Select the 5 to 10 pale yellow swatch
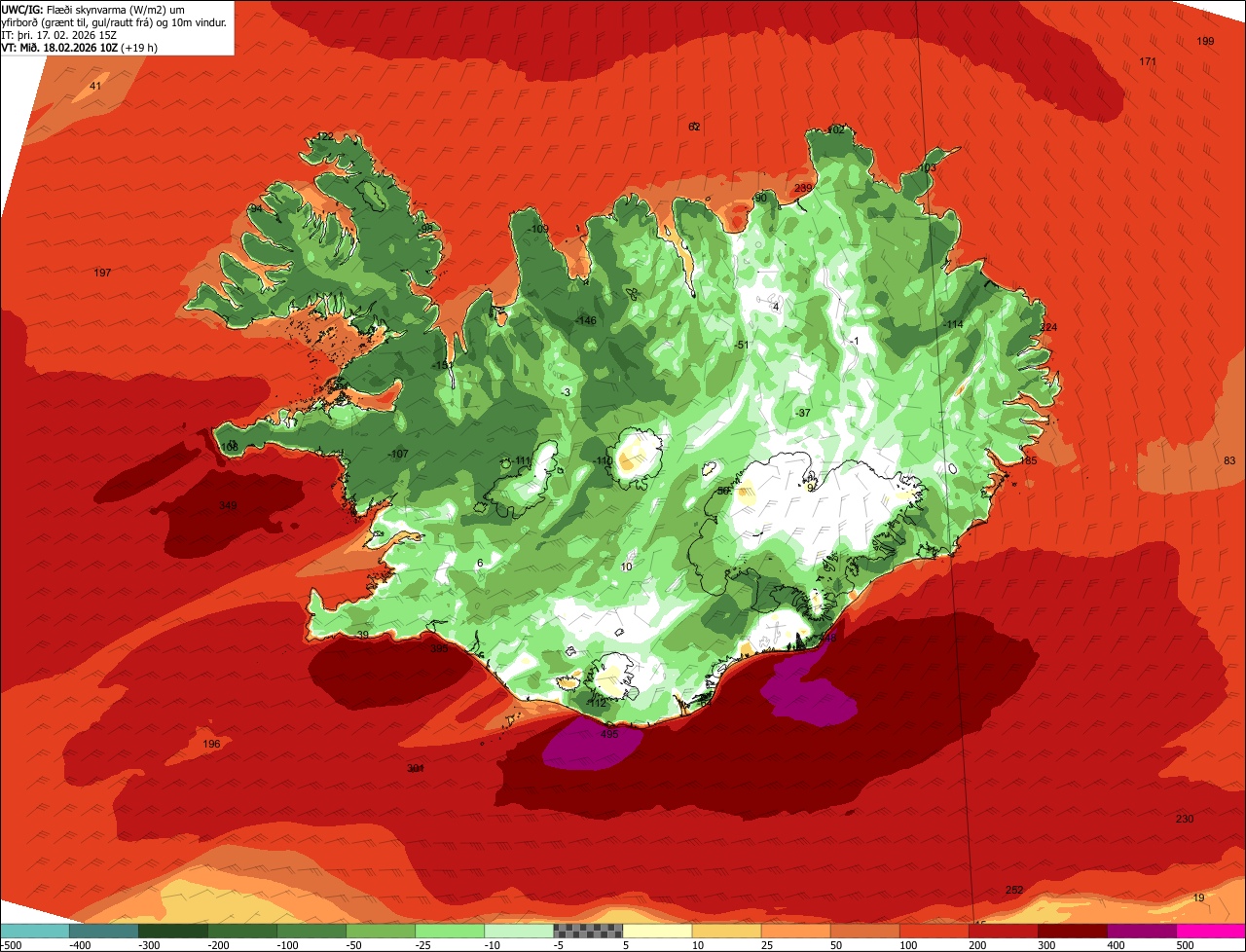 pyautogui.click(x=657, y=931)
